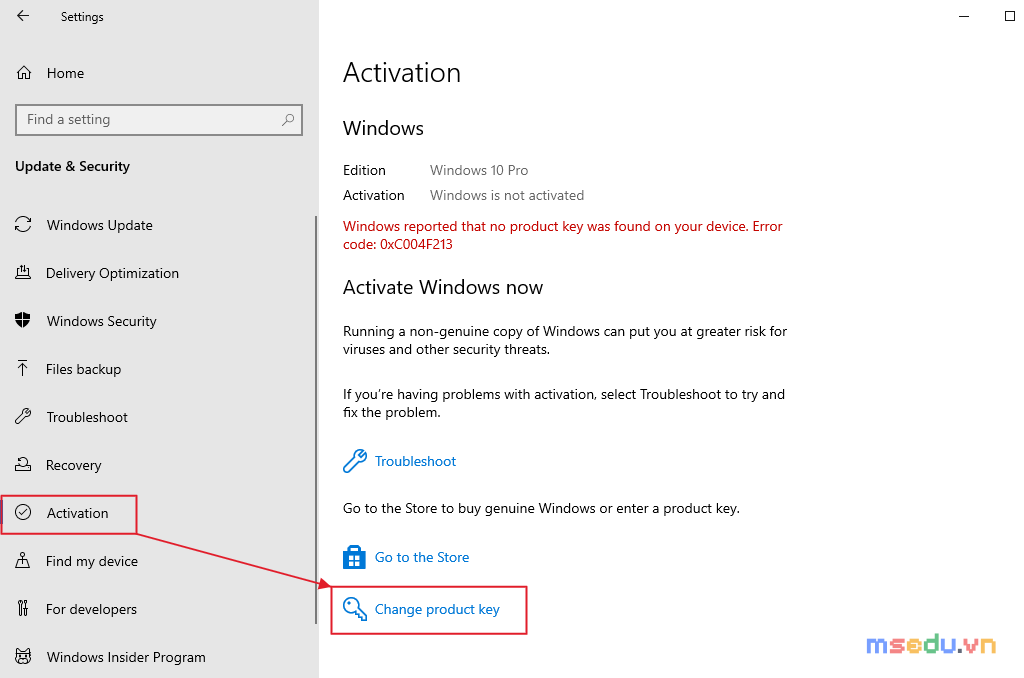Click the Recovery icon in sidebar

click(23, 464)
